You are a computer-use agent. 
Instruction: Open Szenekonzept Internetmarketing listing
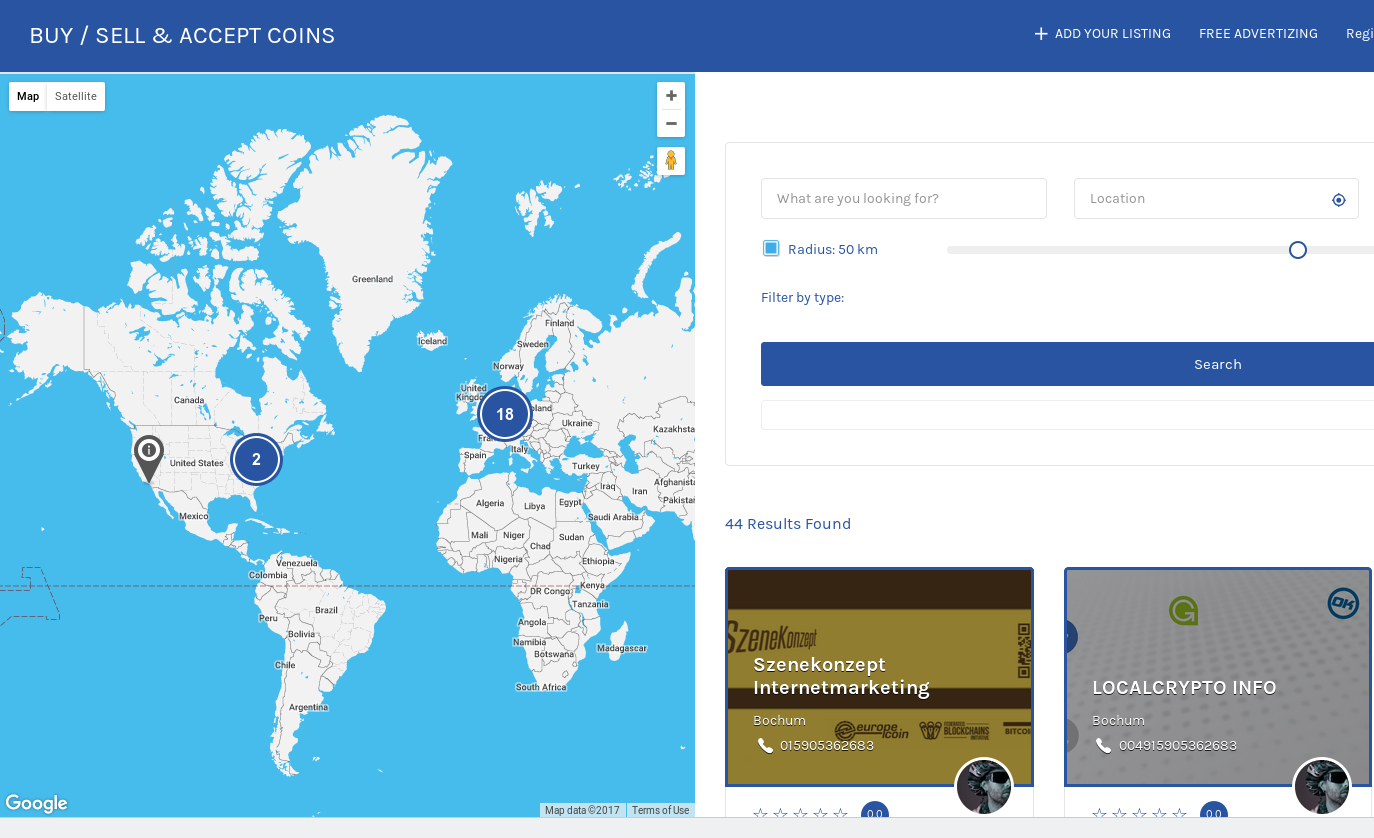841,676
